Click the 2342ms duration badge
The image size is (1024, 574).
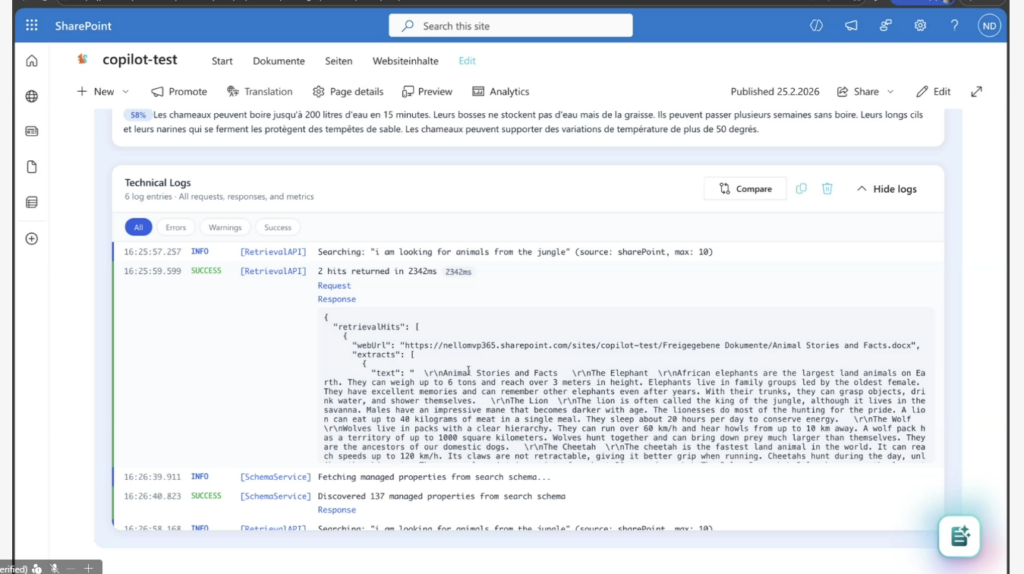coord(458,272)
